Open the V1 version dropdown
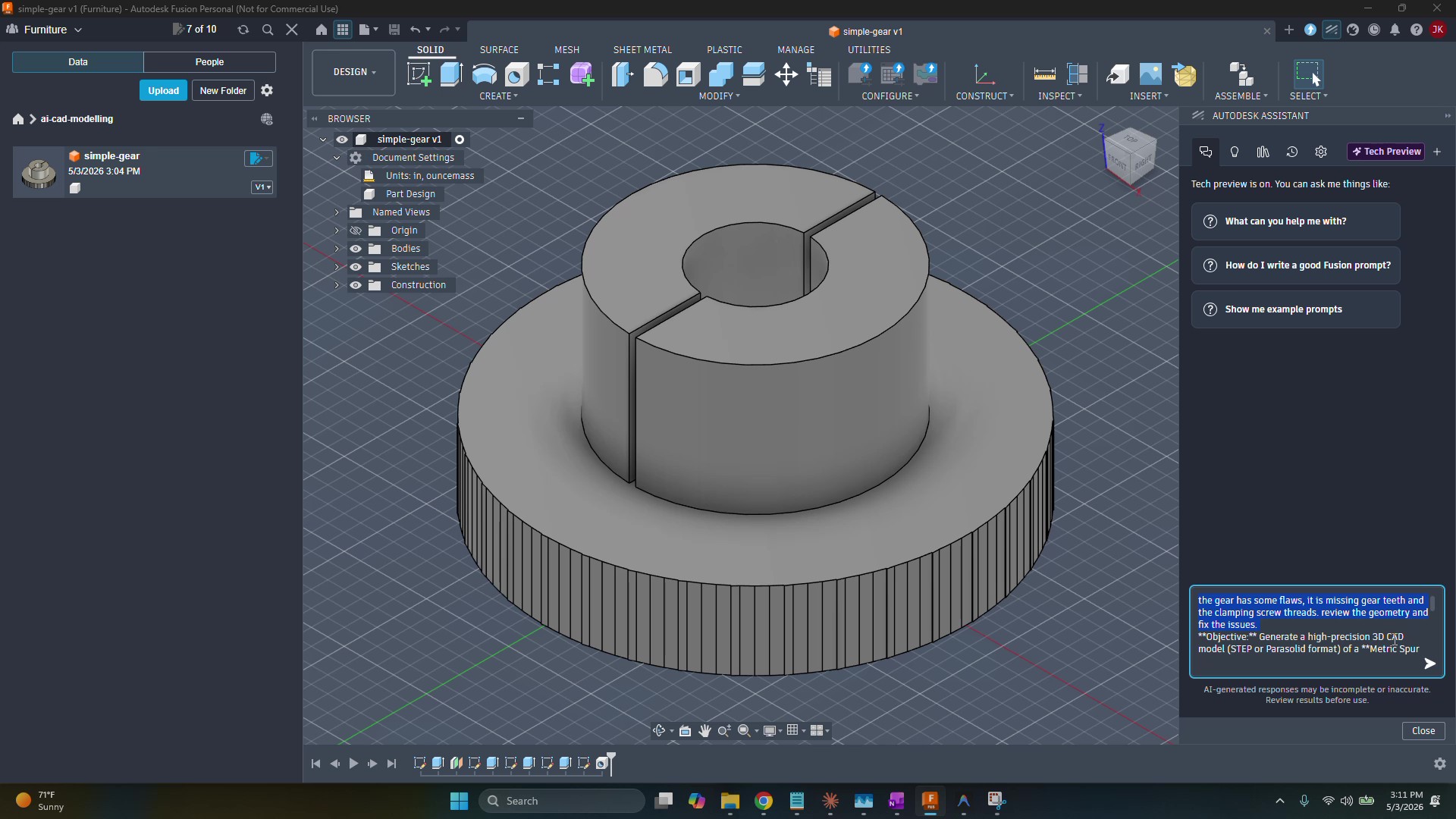This screenshot has width=1456, height=819. (262, 187)
